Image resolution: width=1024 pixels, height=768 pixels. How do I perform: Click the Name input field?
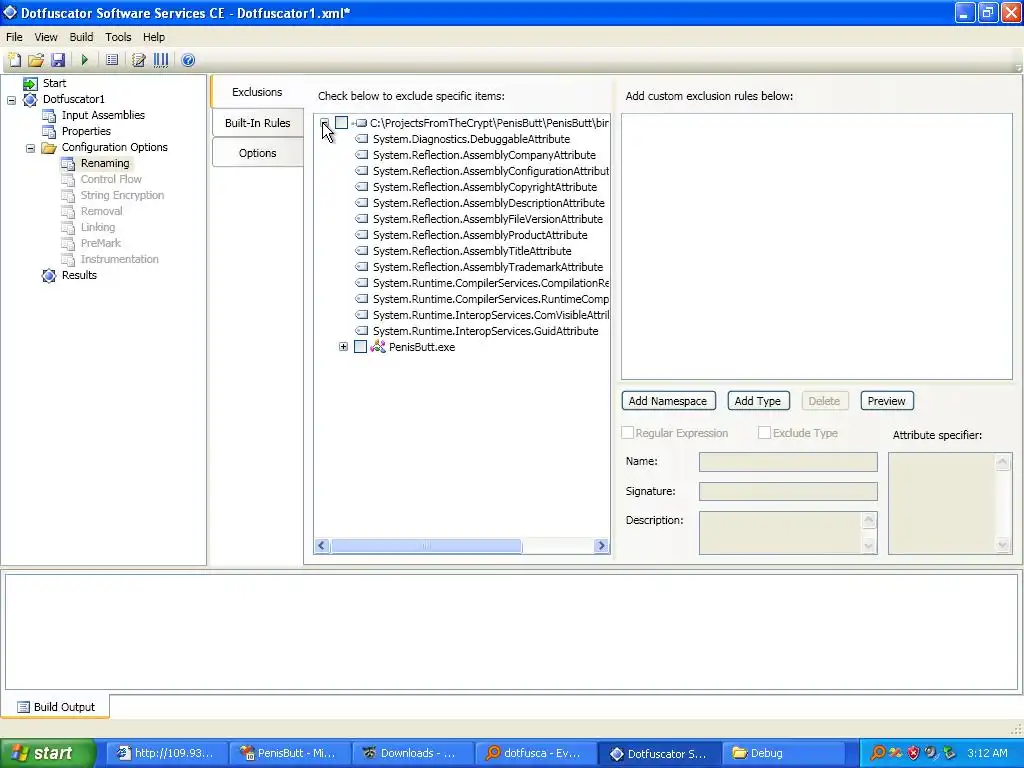788,462
